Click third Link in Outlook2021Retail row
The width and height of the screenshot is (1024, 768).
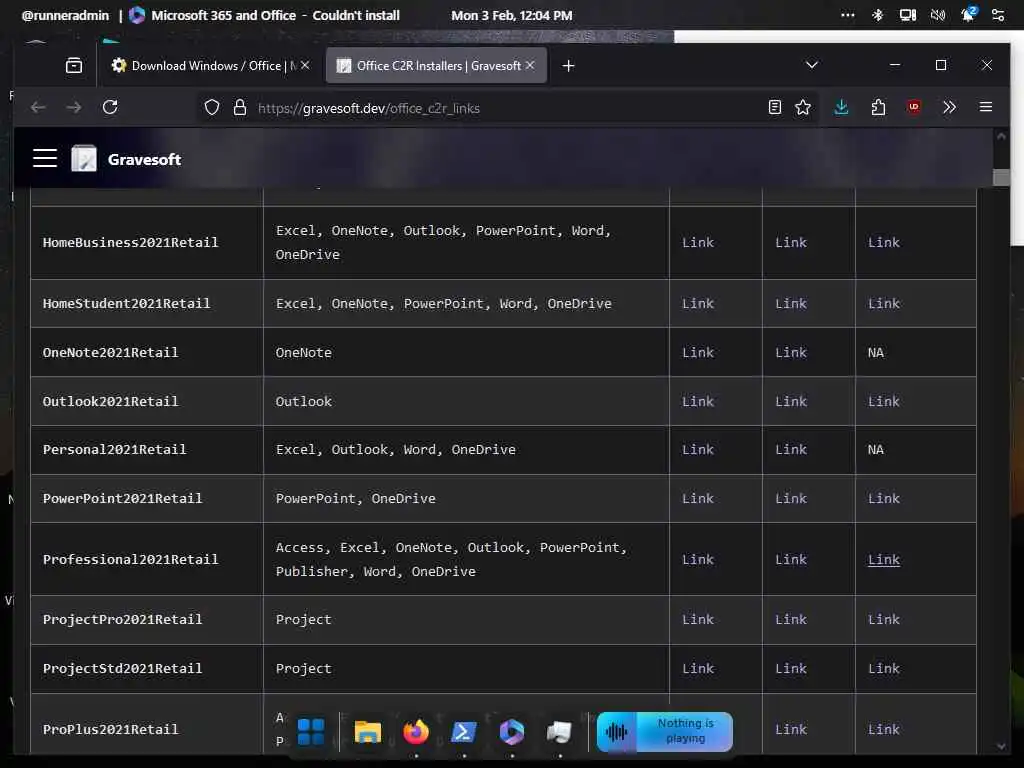(x=883, y=402)
